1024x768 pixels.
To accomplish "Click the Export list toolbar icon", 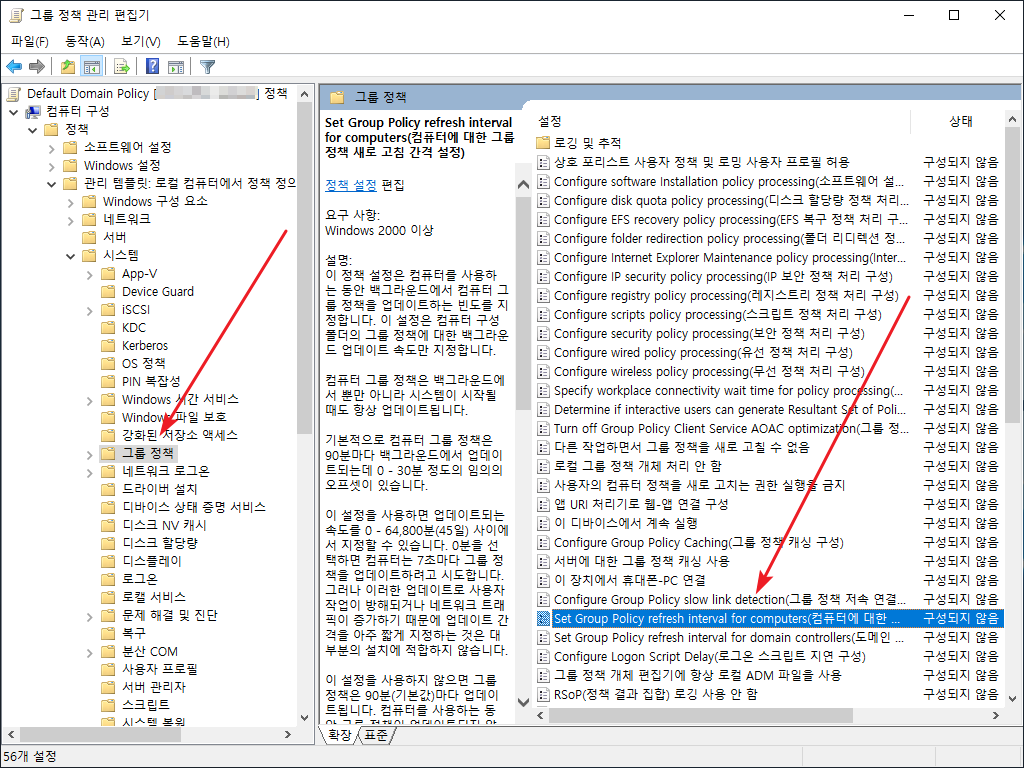I will pyautogui.click(x=121, y=66).
